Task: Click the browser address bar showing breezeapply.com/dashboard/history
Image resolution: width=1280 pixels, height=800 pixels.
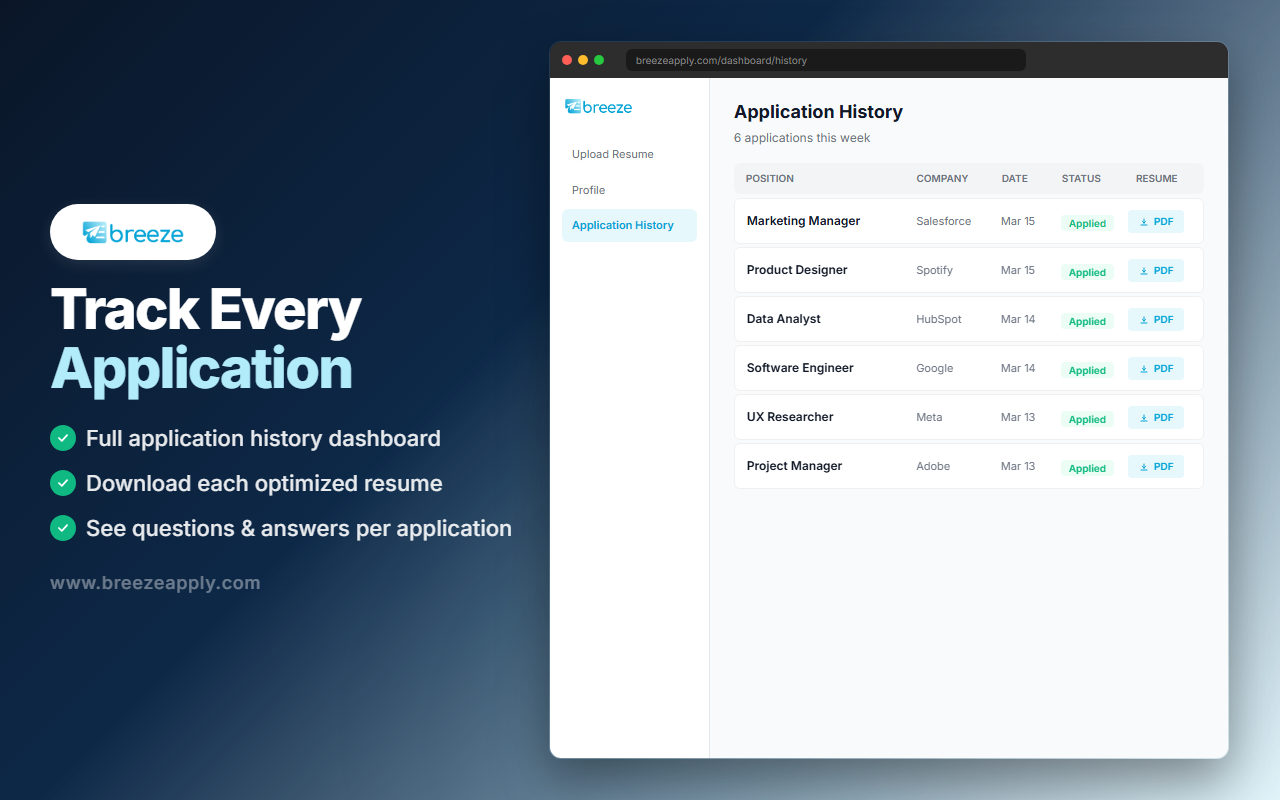Action: (x=825, y=59)
